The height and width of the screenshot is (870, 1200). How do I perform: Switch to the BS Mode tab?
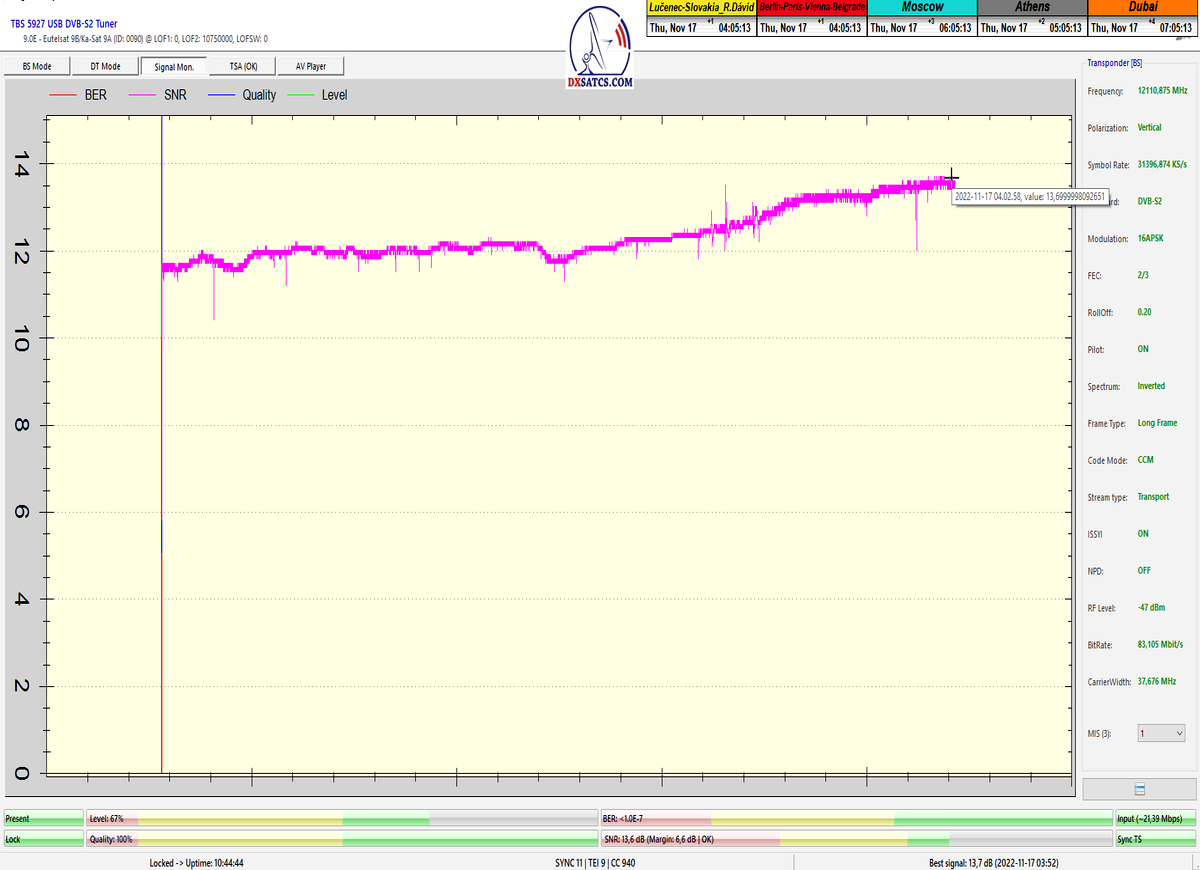(37, 66)
